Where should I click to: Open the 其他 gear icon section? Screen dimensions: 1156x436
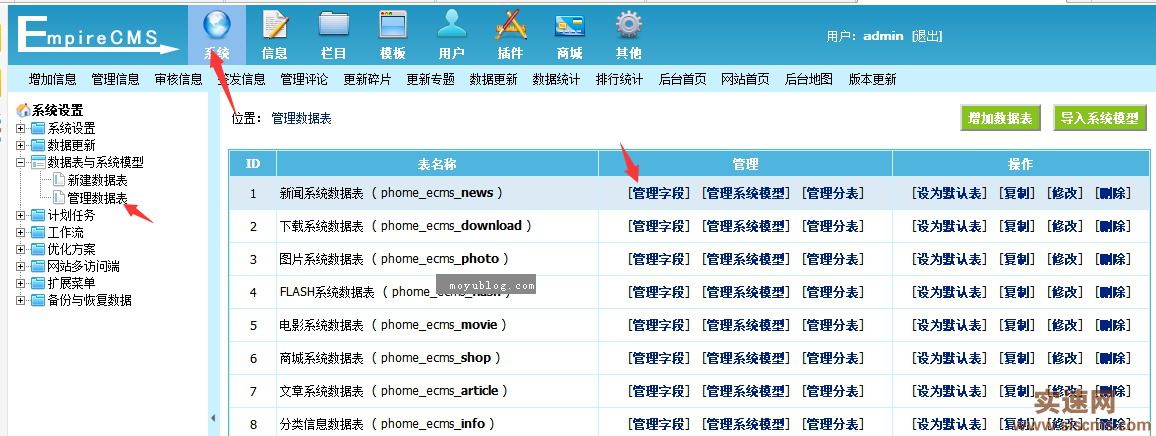[x=629, y=35]
